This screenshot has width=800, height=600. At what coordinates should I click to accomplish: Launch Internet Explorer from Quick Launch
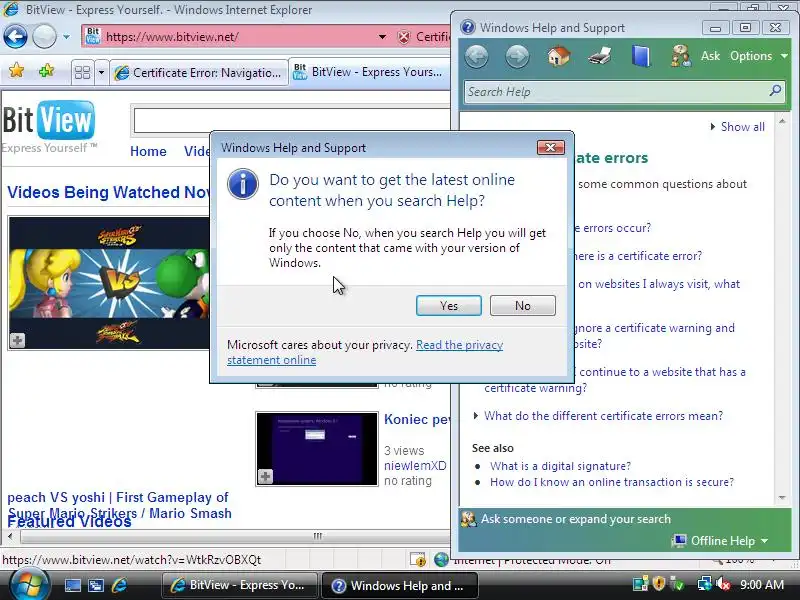point(119,586)
